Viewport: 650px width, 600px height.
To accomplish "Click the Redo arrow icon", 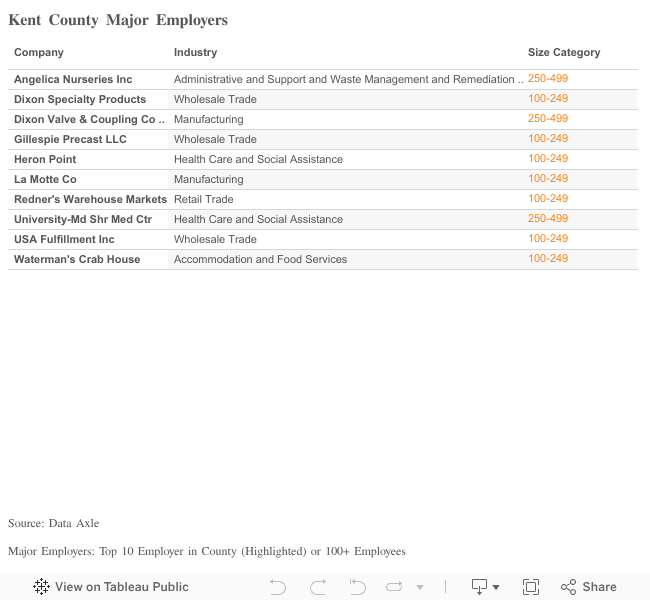I will (318, 587).
